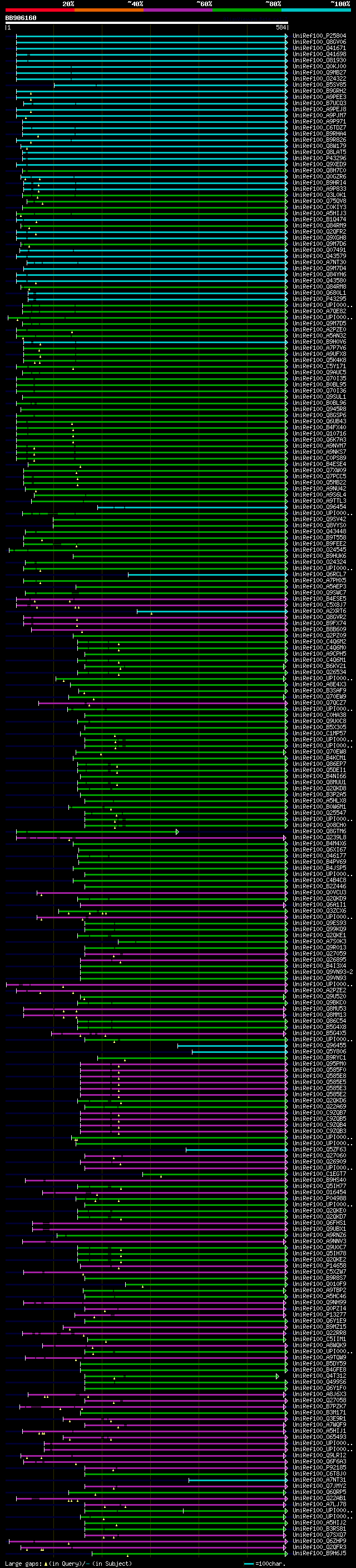Screen dimensions: 356x1568
Task: Click UniRef100_A9PEE3 entry
Action: pyautogui.click(x=319, y=97)
